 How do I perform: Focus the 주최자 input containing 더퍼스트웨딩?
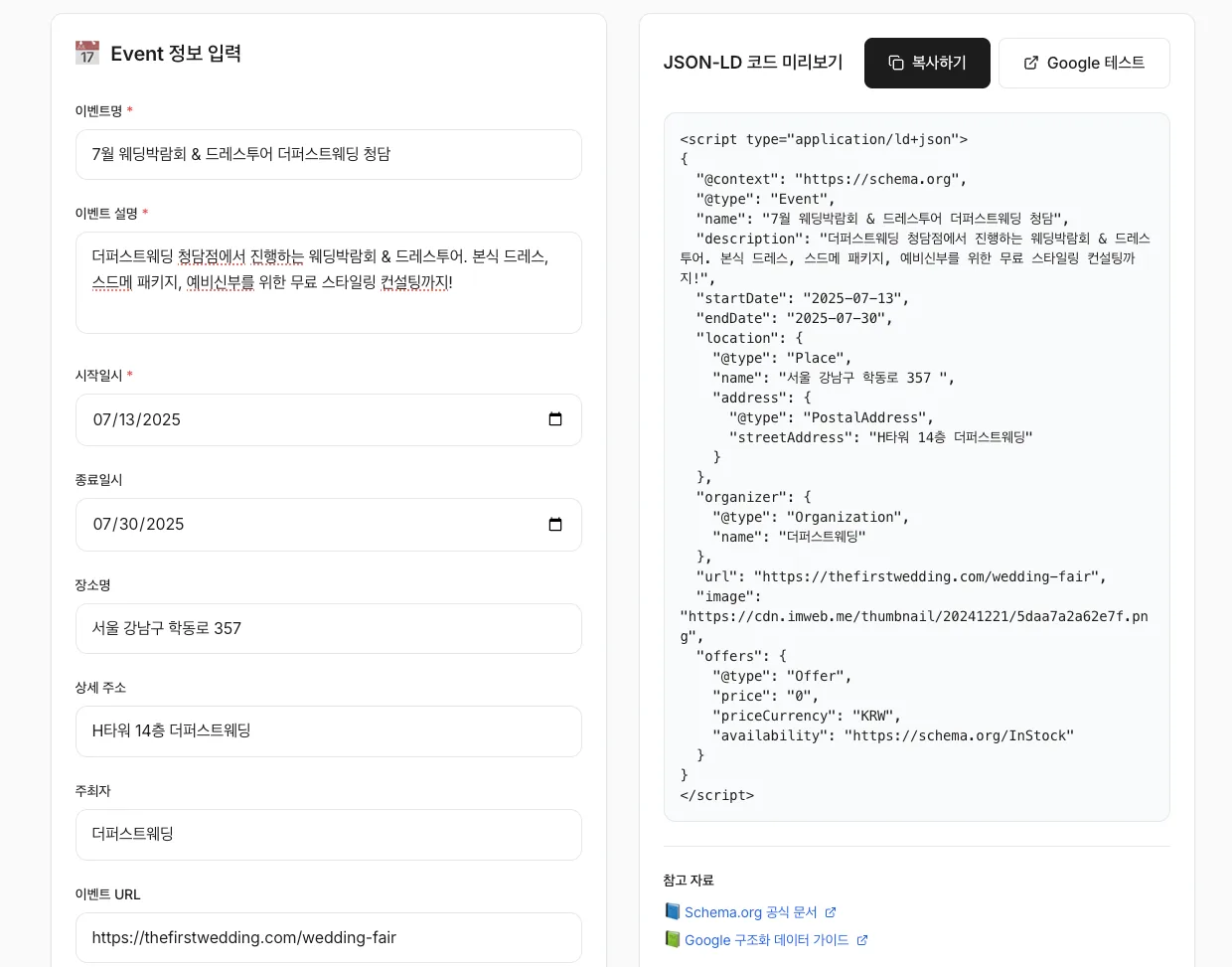(x=329, y=835)
